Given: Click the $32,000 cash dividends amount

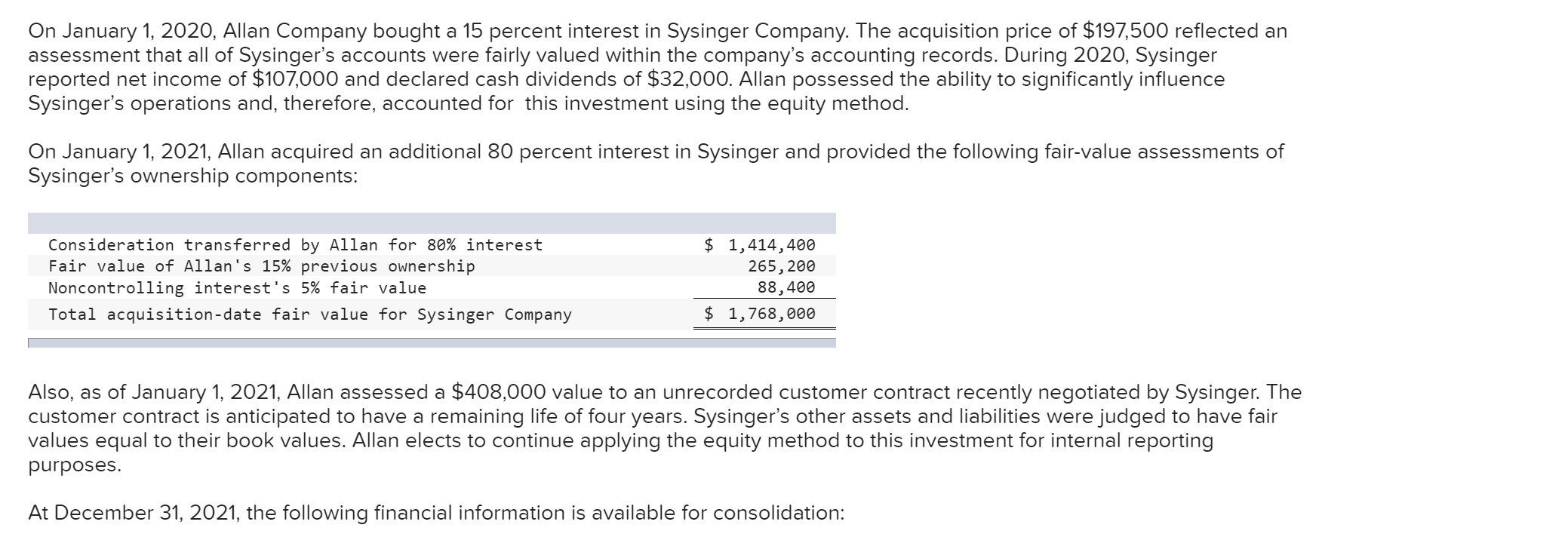Looking at the screenshot, I should click(688, 79).
